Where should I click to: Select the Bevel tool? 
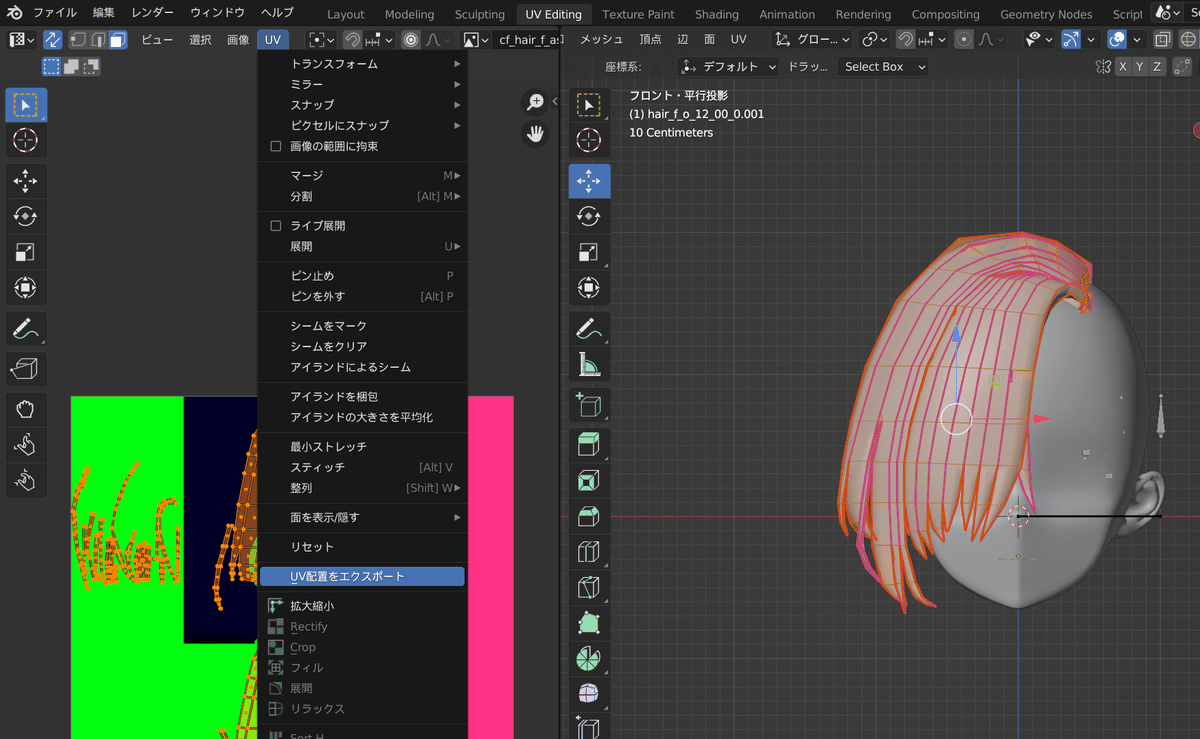[x=589, y=517]
